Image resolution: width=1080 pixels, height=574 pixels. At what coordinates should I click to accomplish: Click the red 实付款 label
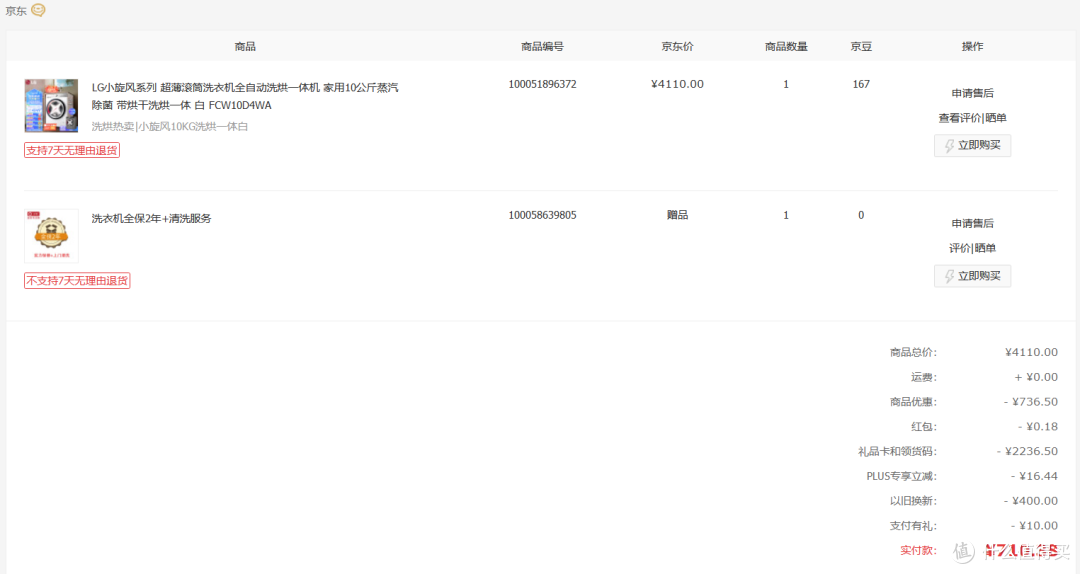point(918,550)
